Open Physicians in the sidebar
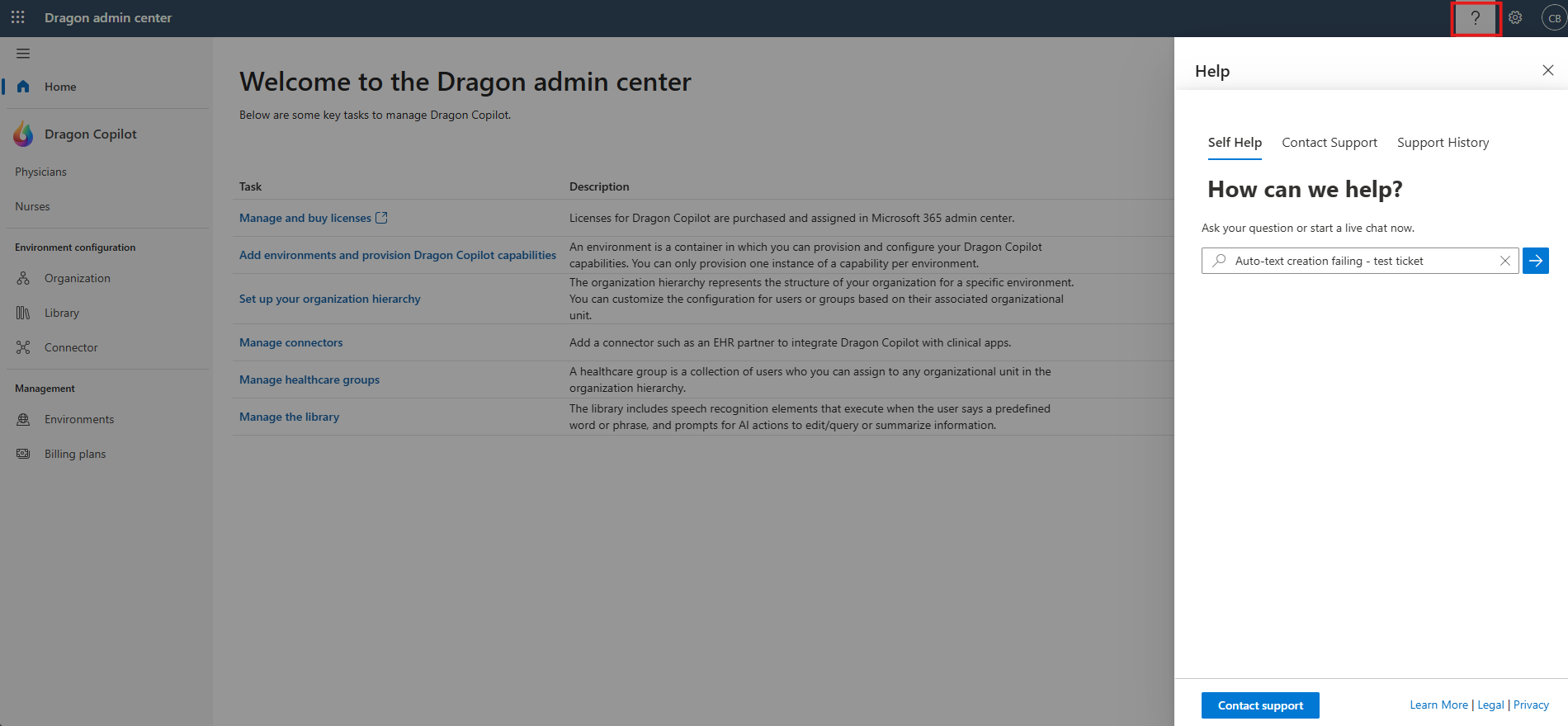The image size is (1568, 726). (x=40, y=172)
